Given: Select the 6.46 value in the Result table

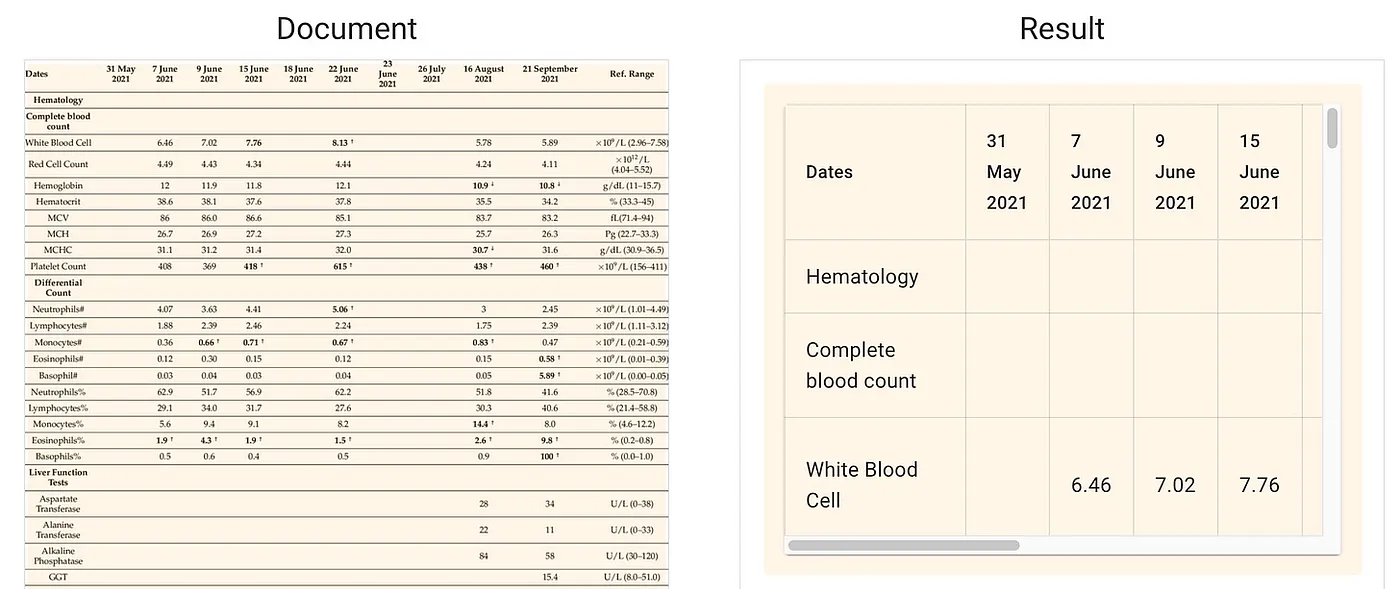Looking at the screenshot, I should (x=1091, y=485).
